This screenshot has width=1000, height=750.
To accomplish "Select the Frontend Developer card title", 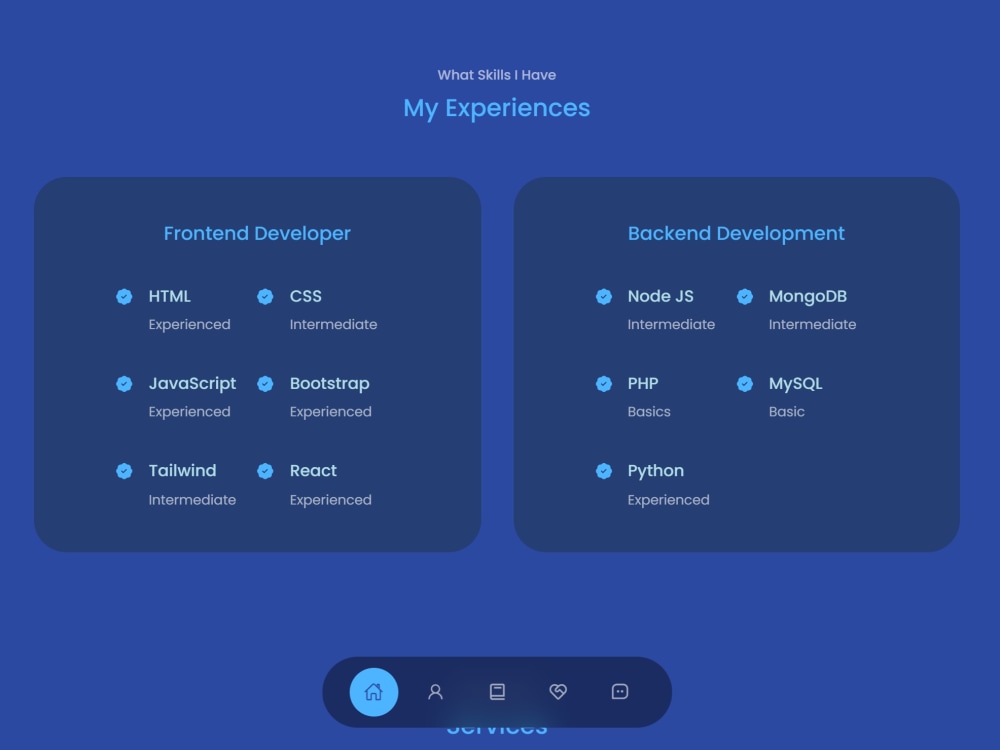I will (257, 233).
